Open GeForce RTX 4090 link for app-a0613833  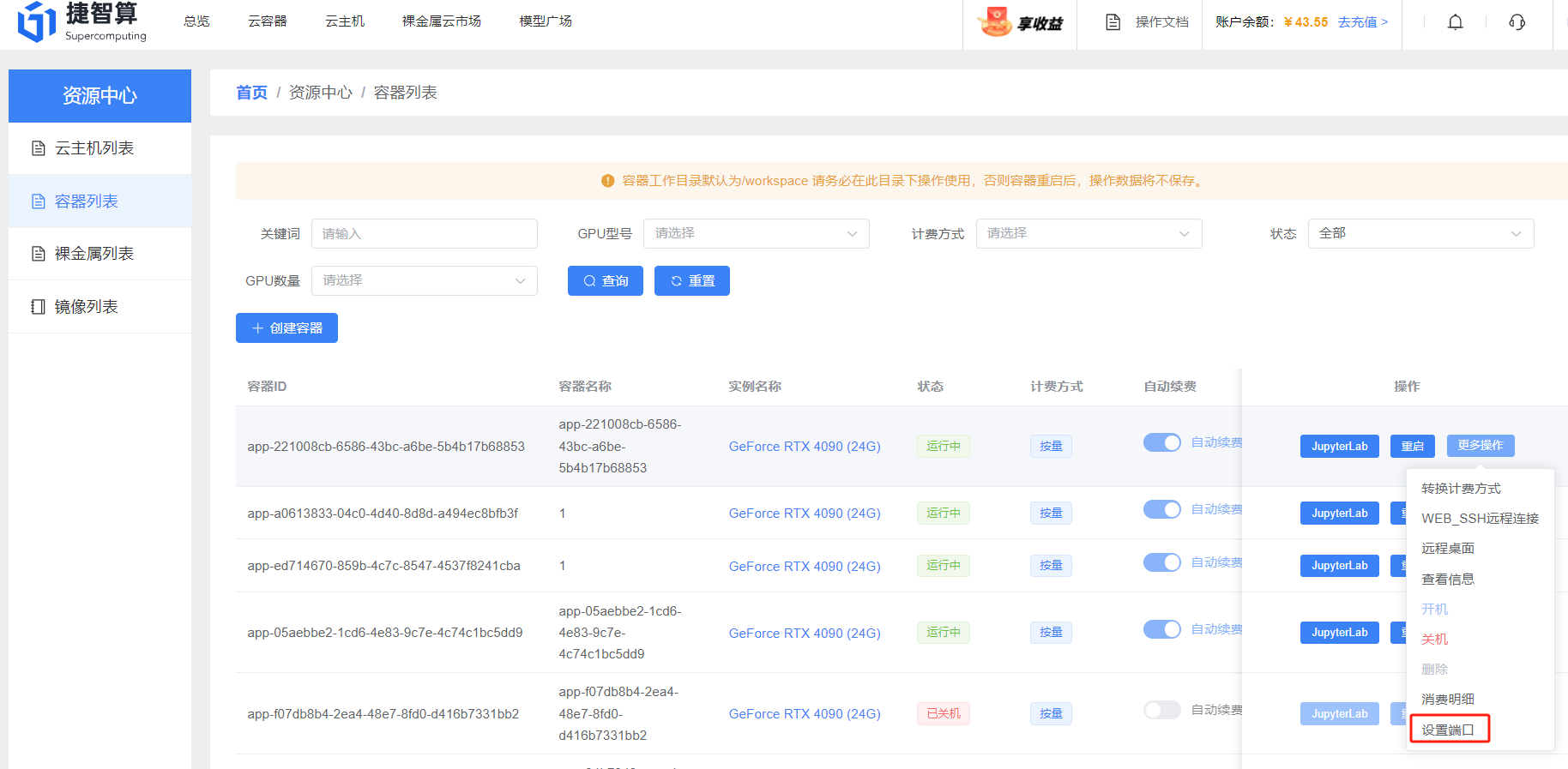(805, 514)
